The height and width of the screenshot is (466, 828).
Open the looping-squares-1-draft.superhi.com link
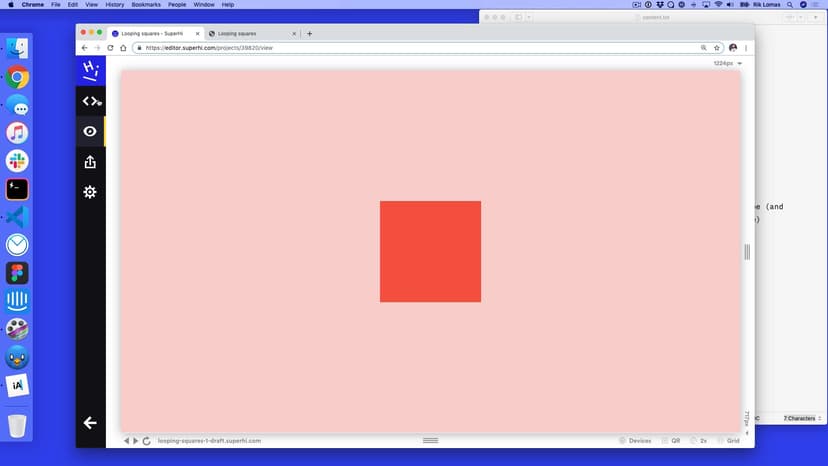(209, 441)
